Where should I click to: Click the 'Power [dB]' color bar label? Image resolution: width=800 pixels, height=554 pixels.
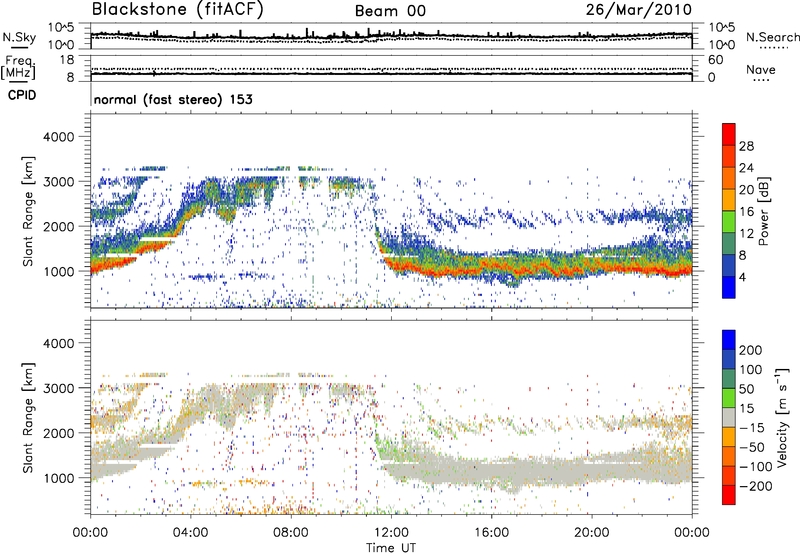tap(763, 211)
